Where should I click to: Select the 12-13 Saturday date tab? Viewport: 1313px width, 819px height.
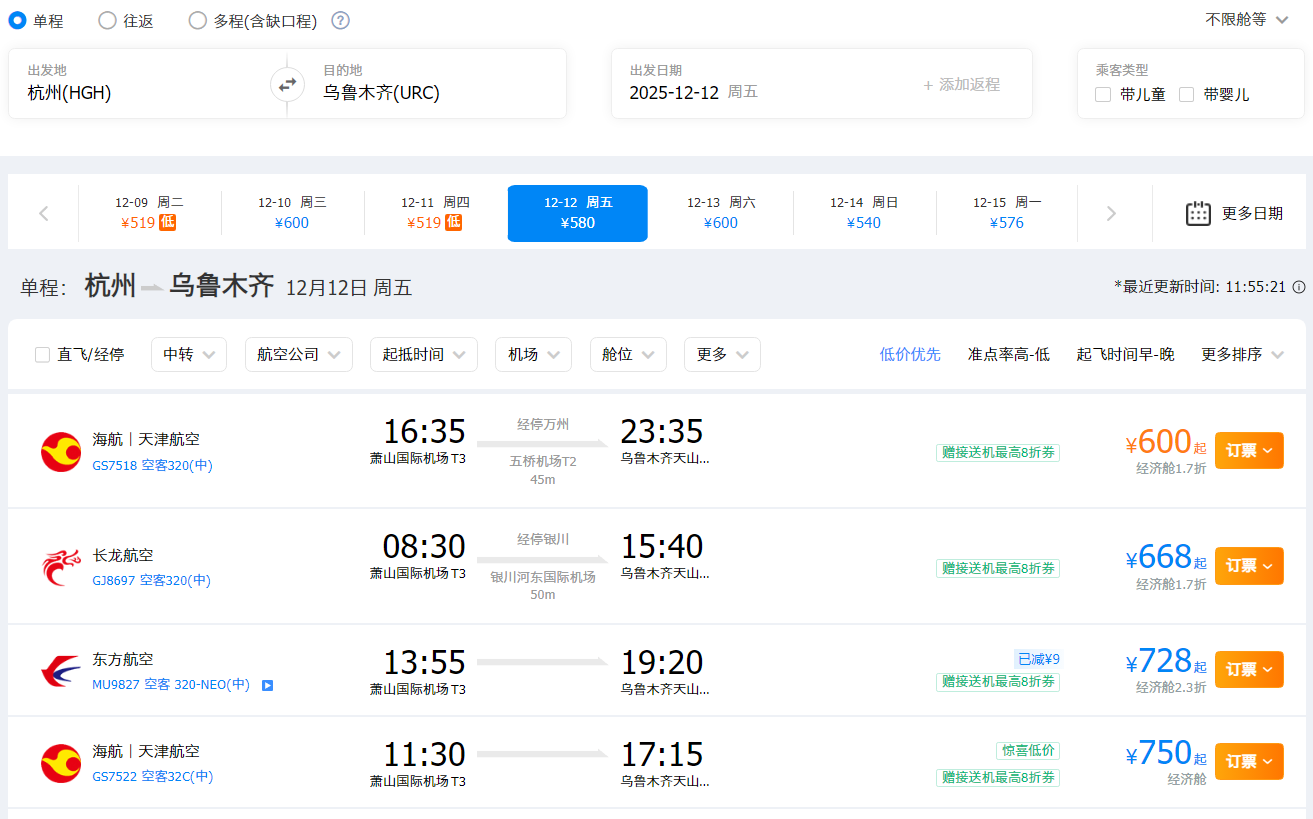click(x=721, y=213)
